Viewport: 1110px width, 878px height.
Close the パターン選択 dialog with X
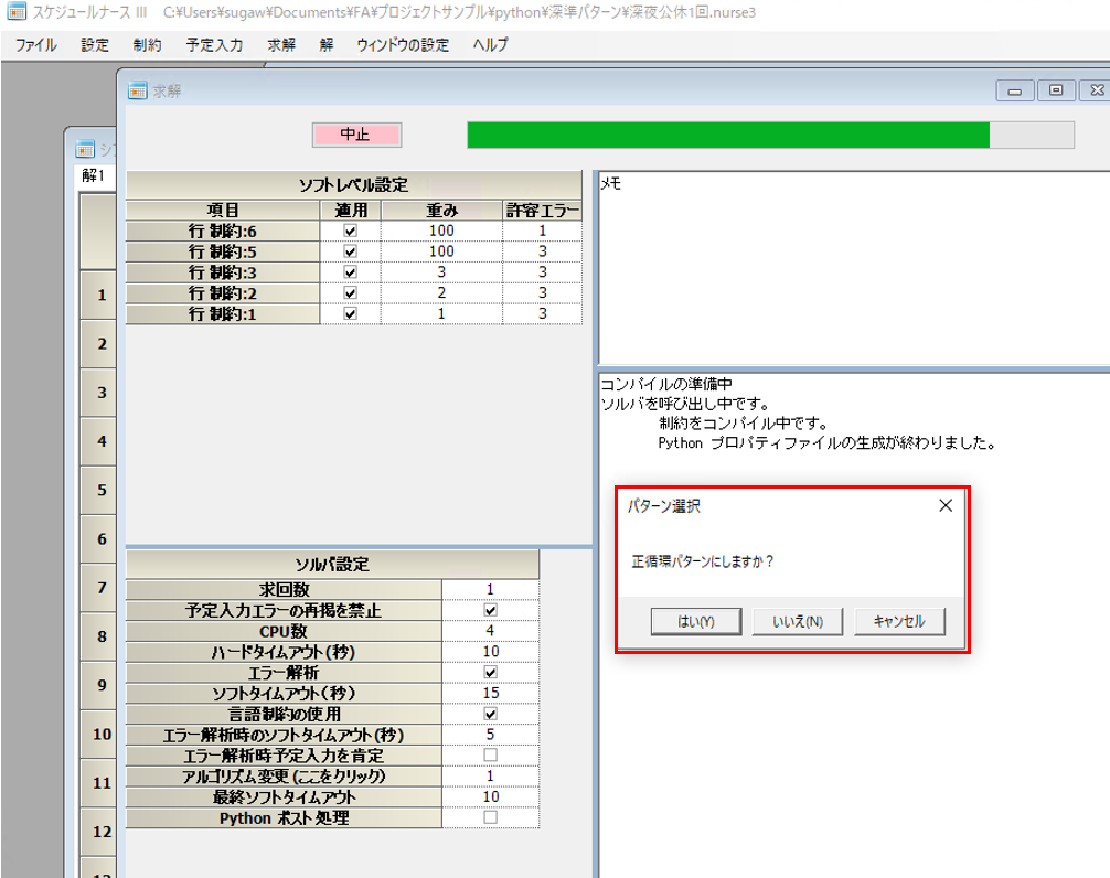945,506
